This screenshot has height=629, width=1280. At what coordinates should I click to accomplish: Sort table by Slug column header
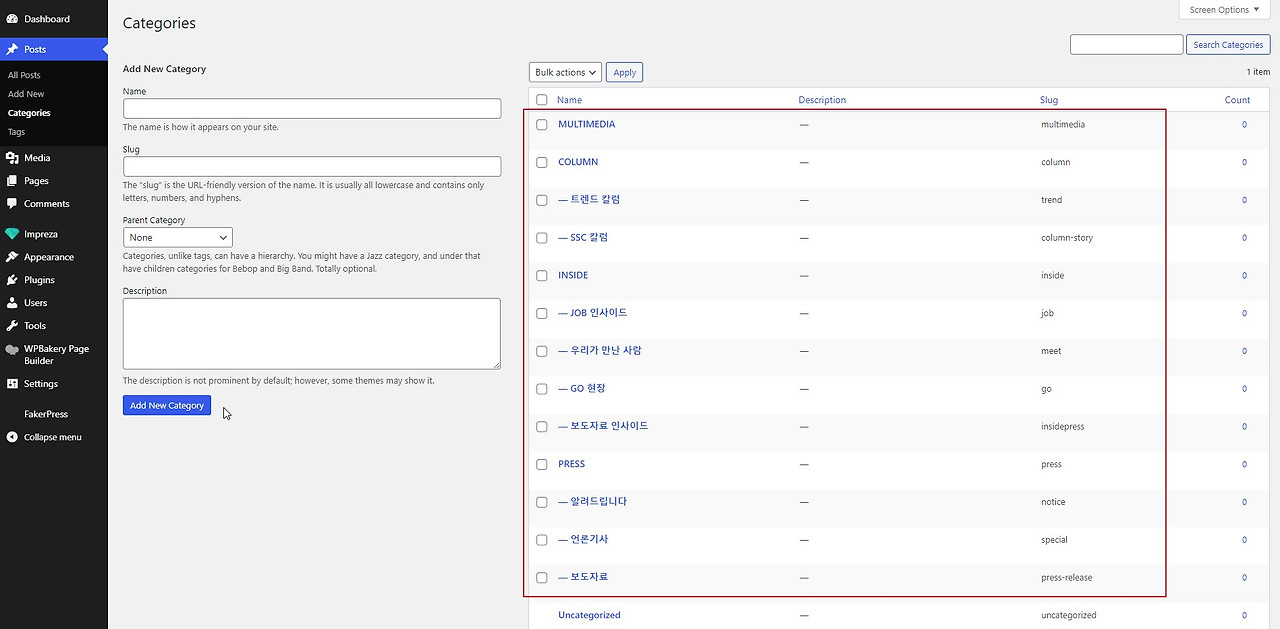pos(1049,100)
